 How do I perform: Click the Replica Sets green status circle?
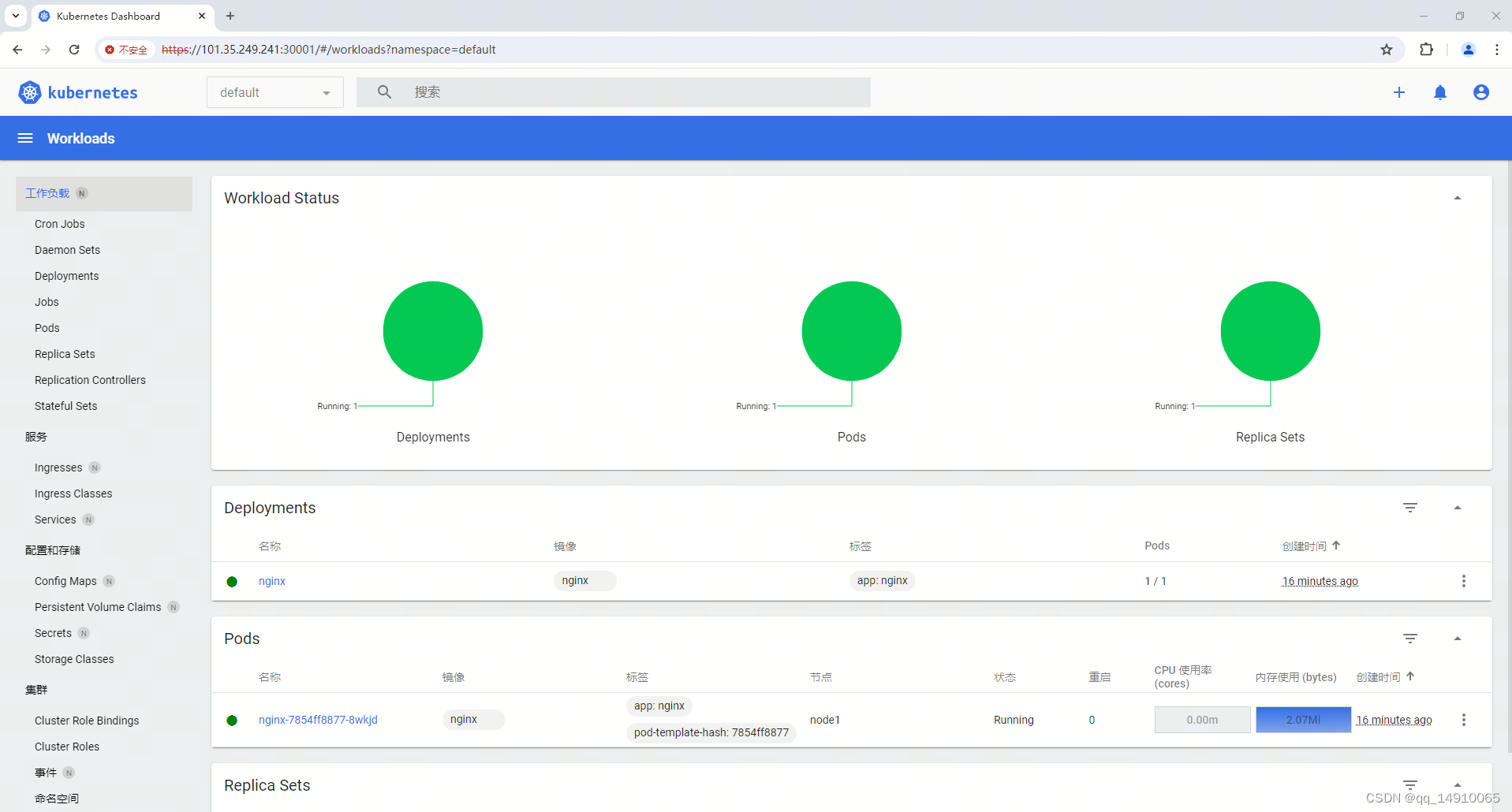(x=1271, y=331)
